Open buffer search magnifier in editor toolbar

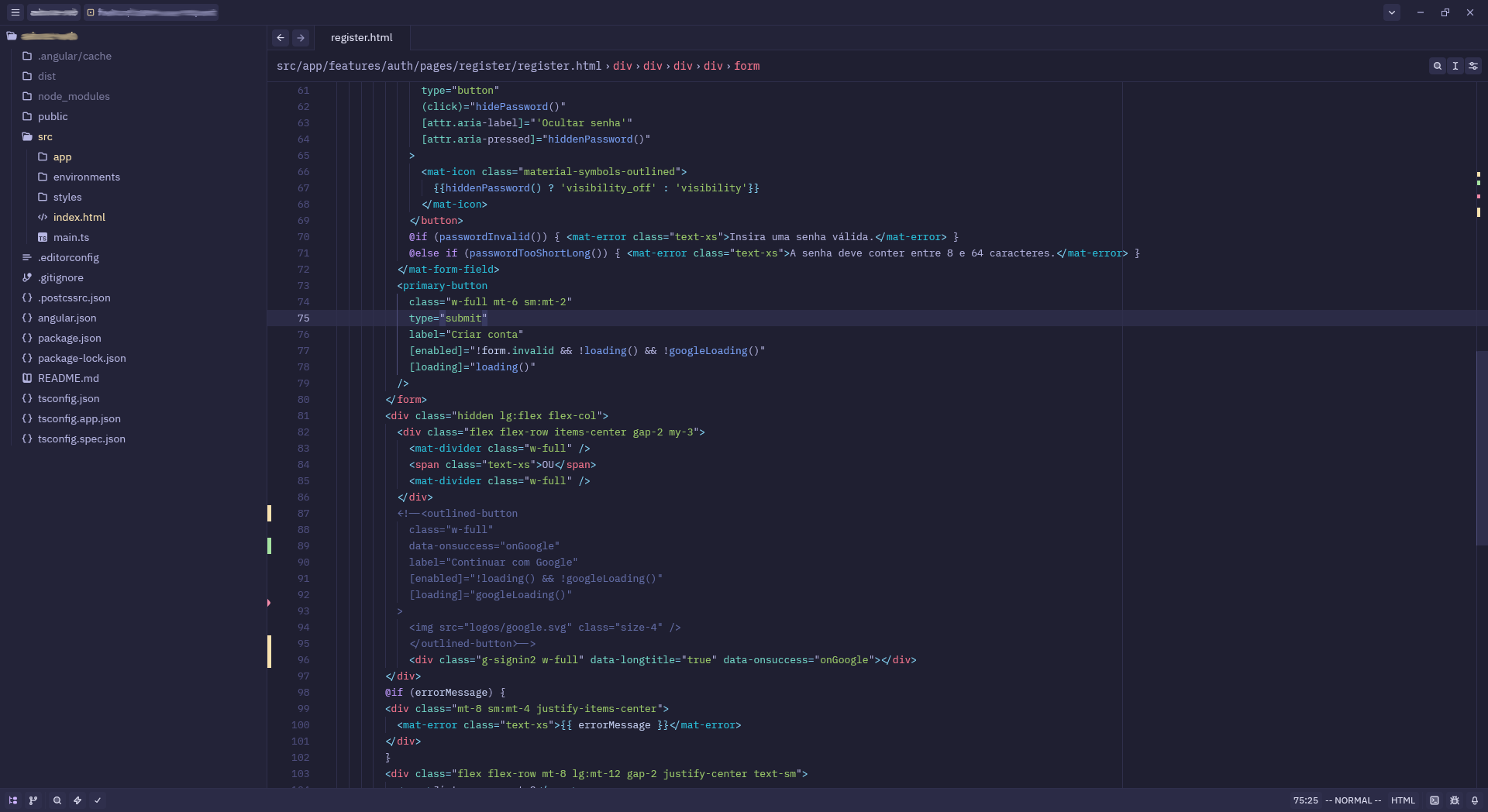(1438, 66)
